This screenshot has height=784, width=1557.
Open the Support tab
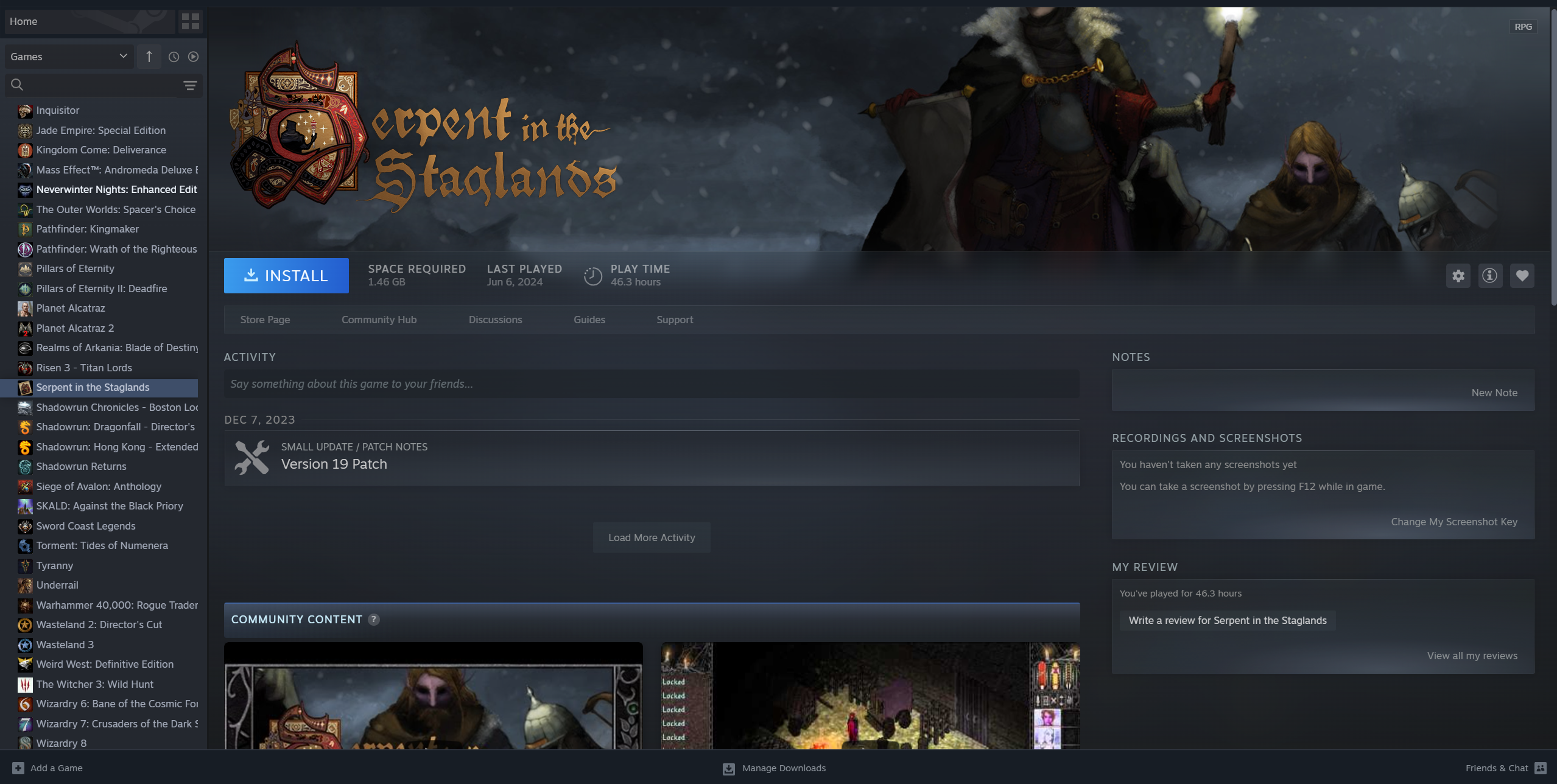(675, 320)
